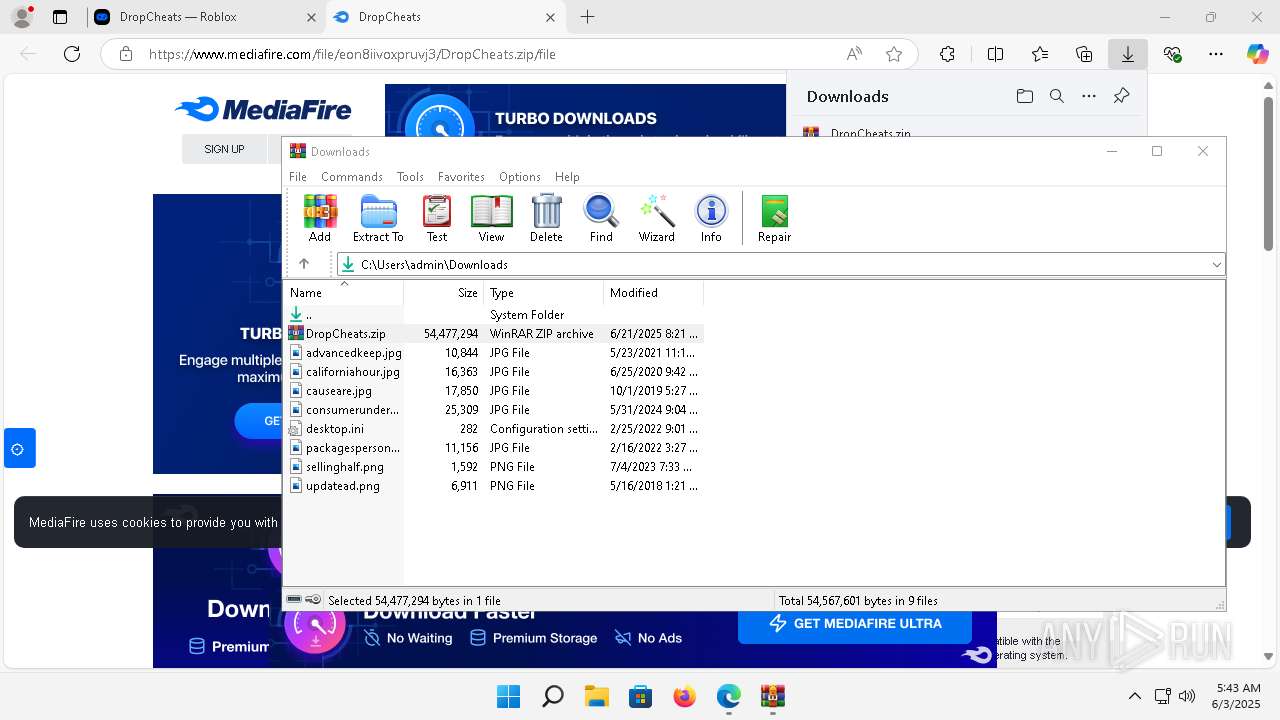Show archive Info
Screen dimensions: 1280x720
(x=711, y=218)
